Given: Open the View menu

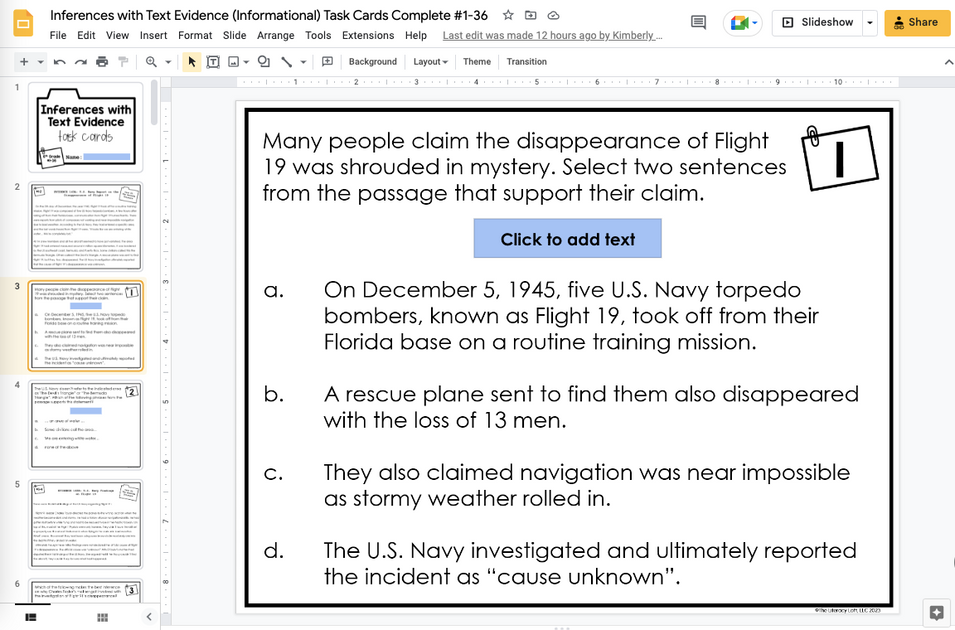Looking at the screenshot, I should pyautogui.click(x=117, y=35).
